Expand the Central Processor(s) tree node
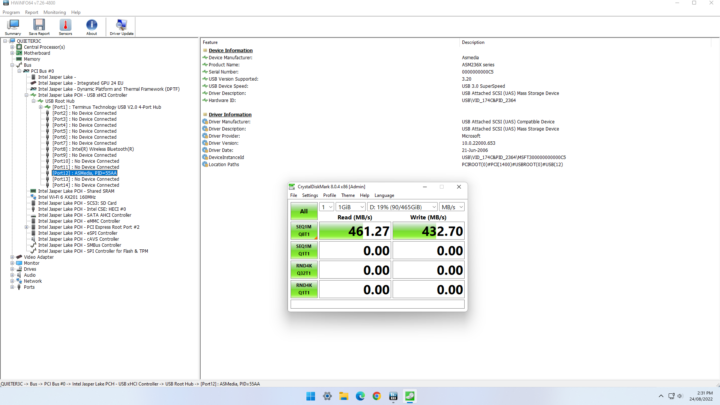The height and width of the screenshot is (405, 720). [x=12, y=47]
